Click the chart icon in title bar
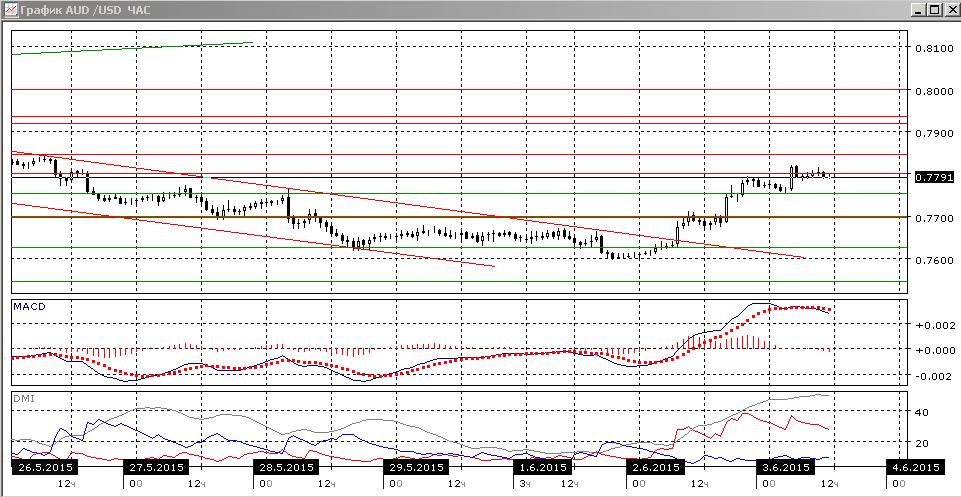This screenshot has height=497, width=961. pos(9,10)
